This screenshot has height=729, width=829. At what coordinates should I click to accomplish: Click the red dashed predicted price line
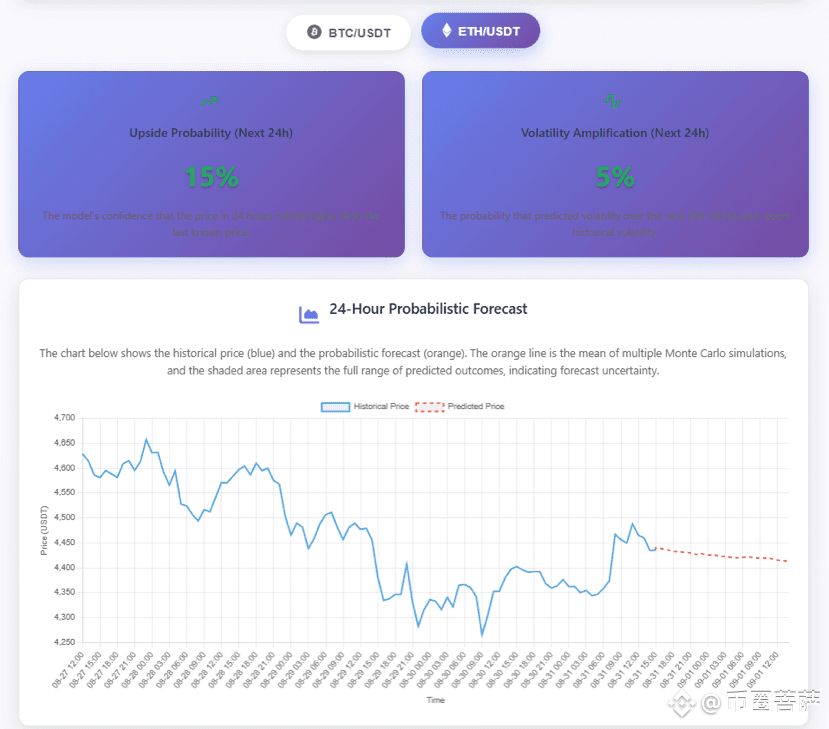point(722,555)
